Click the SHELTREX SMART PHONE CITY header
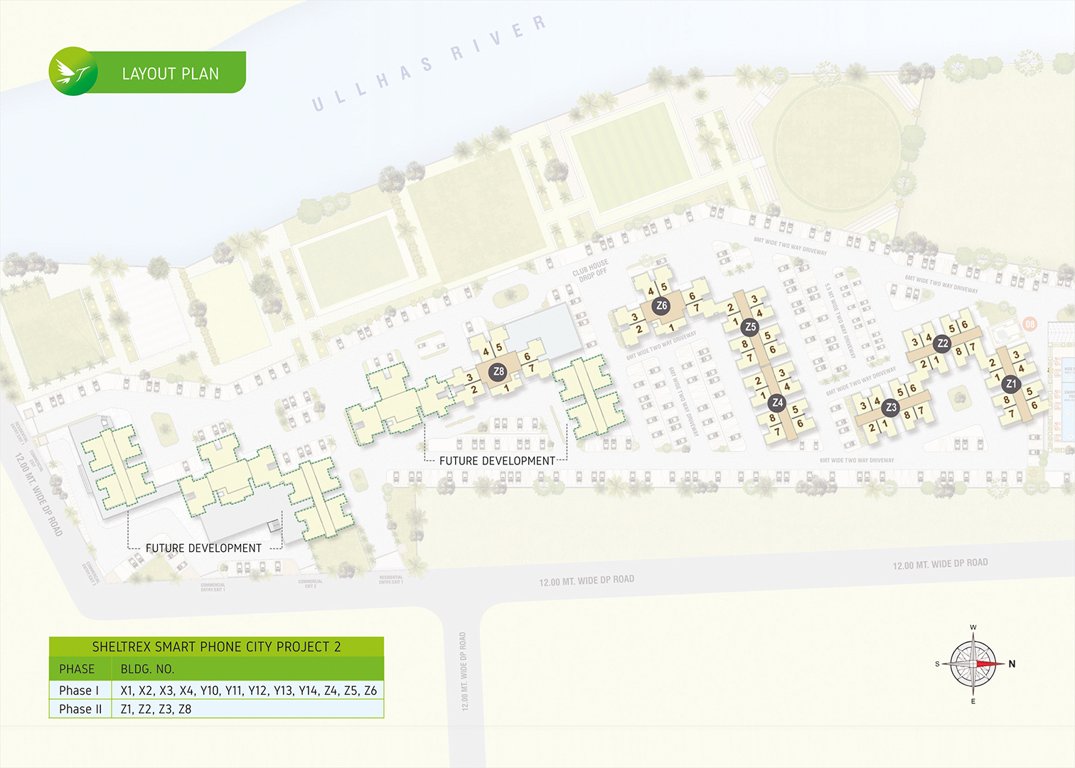Viewport: 1075px width, 768px height. (216, 647)
